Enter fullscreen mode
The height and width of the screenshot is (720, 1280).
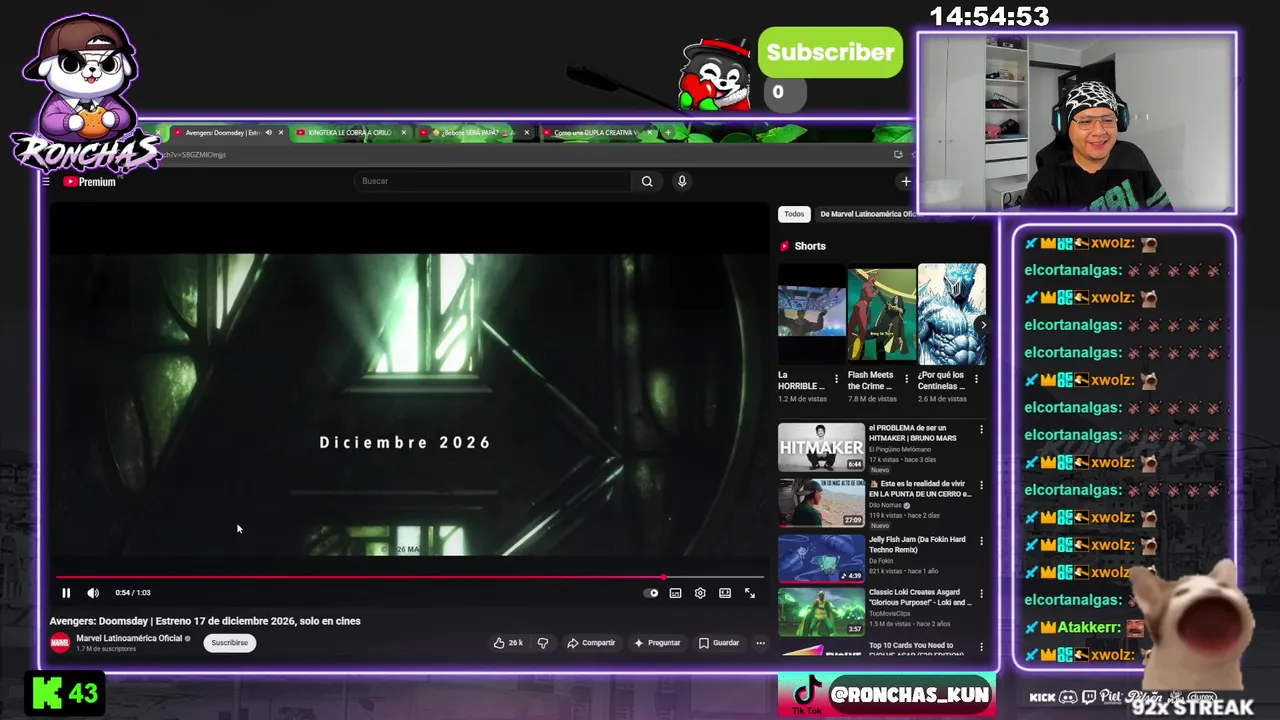750,593
